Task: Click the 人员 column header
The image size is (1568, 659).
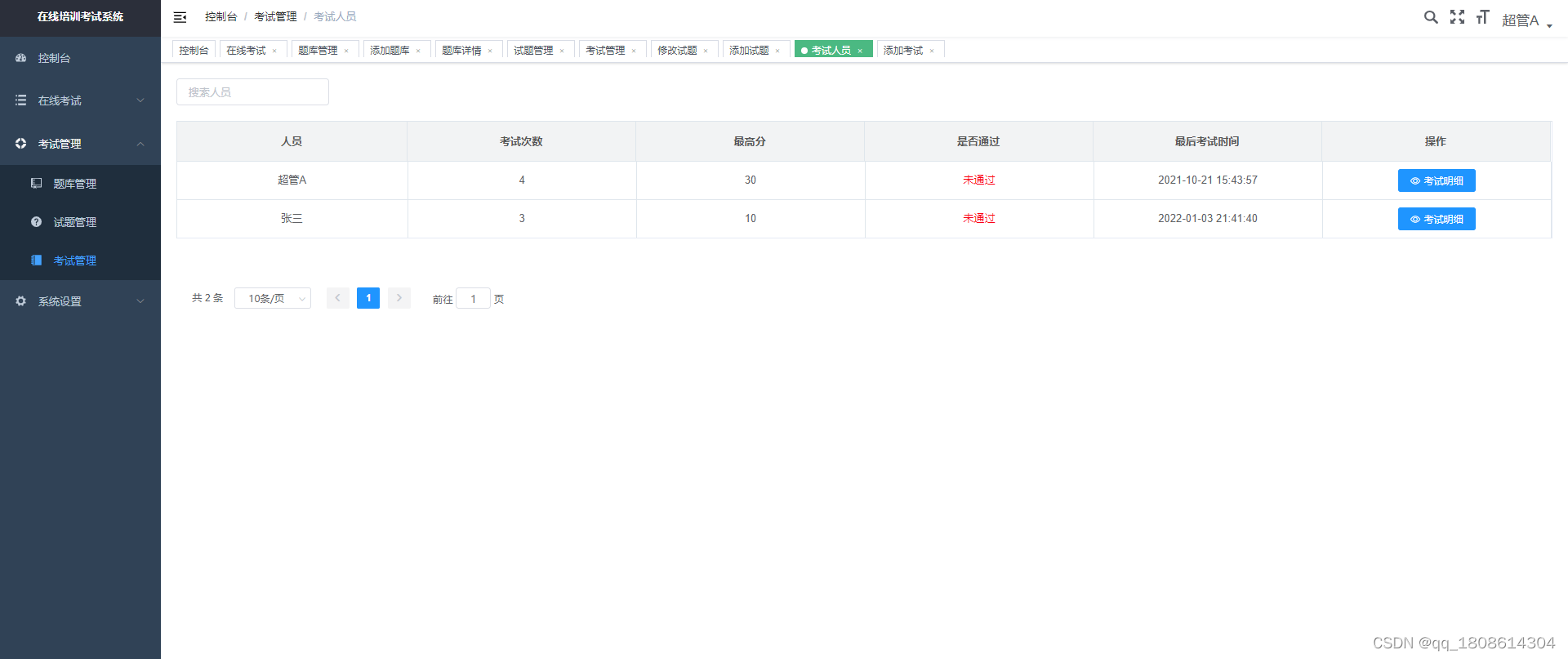Action: point(292,141)
